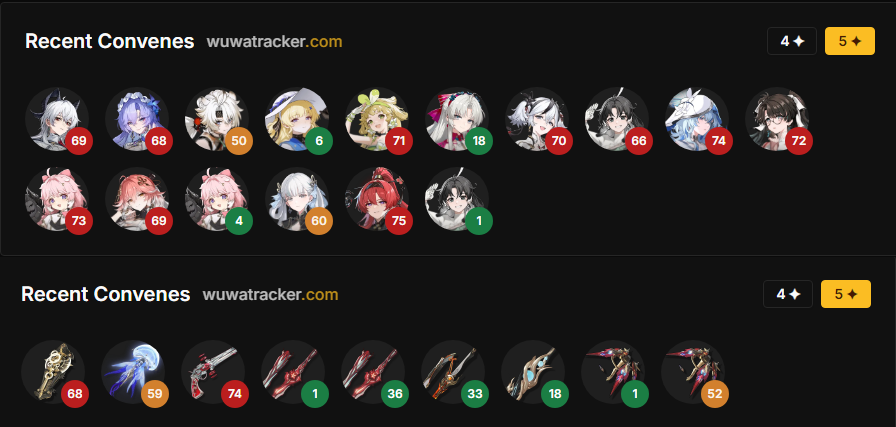The height and width of the screenshot is (427, 896).
Task: Click the red sword weapon with pity 36
Action: pos(373,372)
